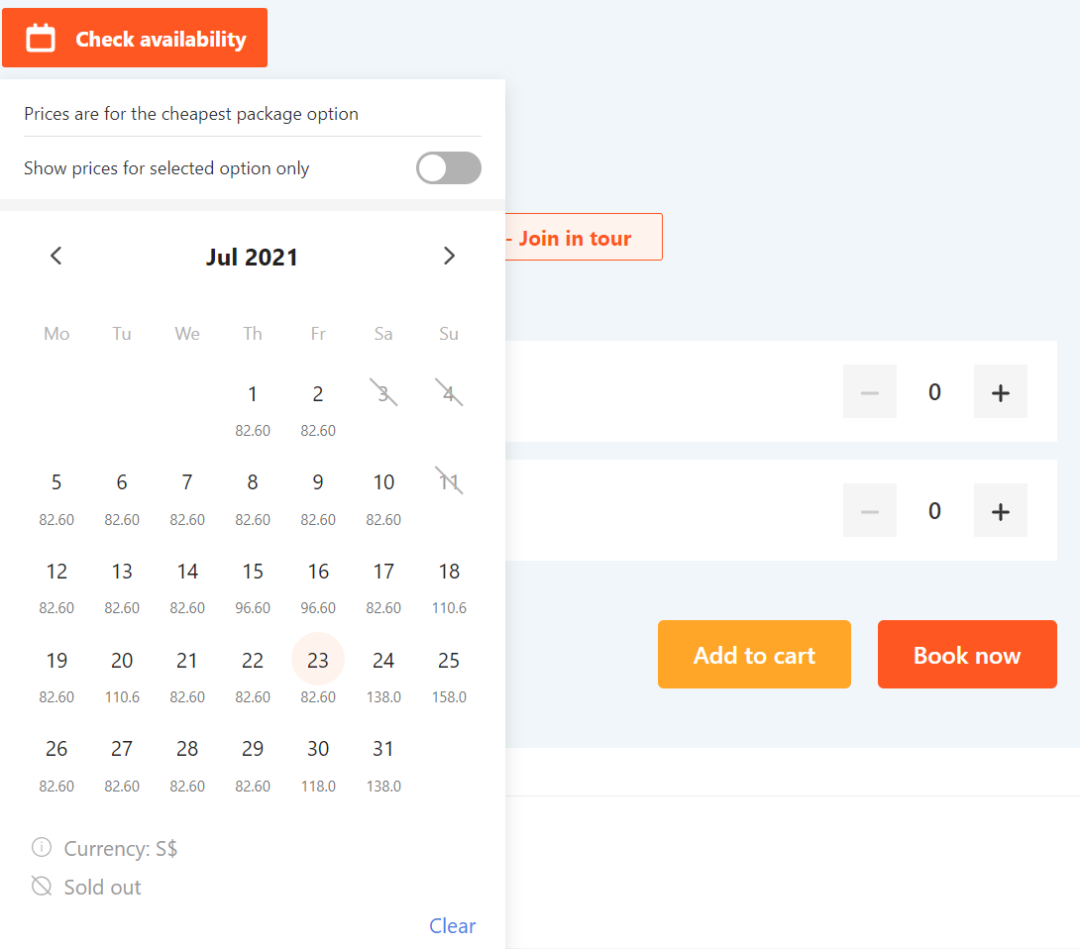Choose July 17 date
Viewport: 1080px width, 949px height.
[x=384, y=587]
